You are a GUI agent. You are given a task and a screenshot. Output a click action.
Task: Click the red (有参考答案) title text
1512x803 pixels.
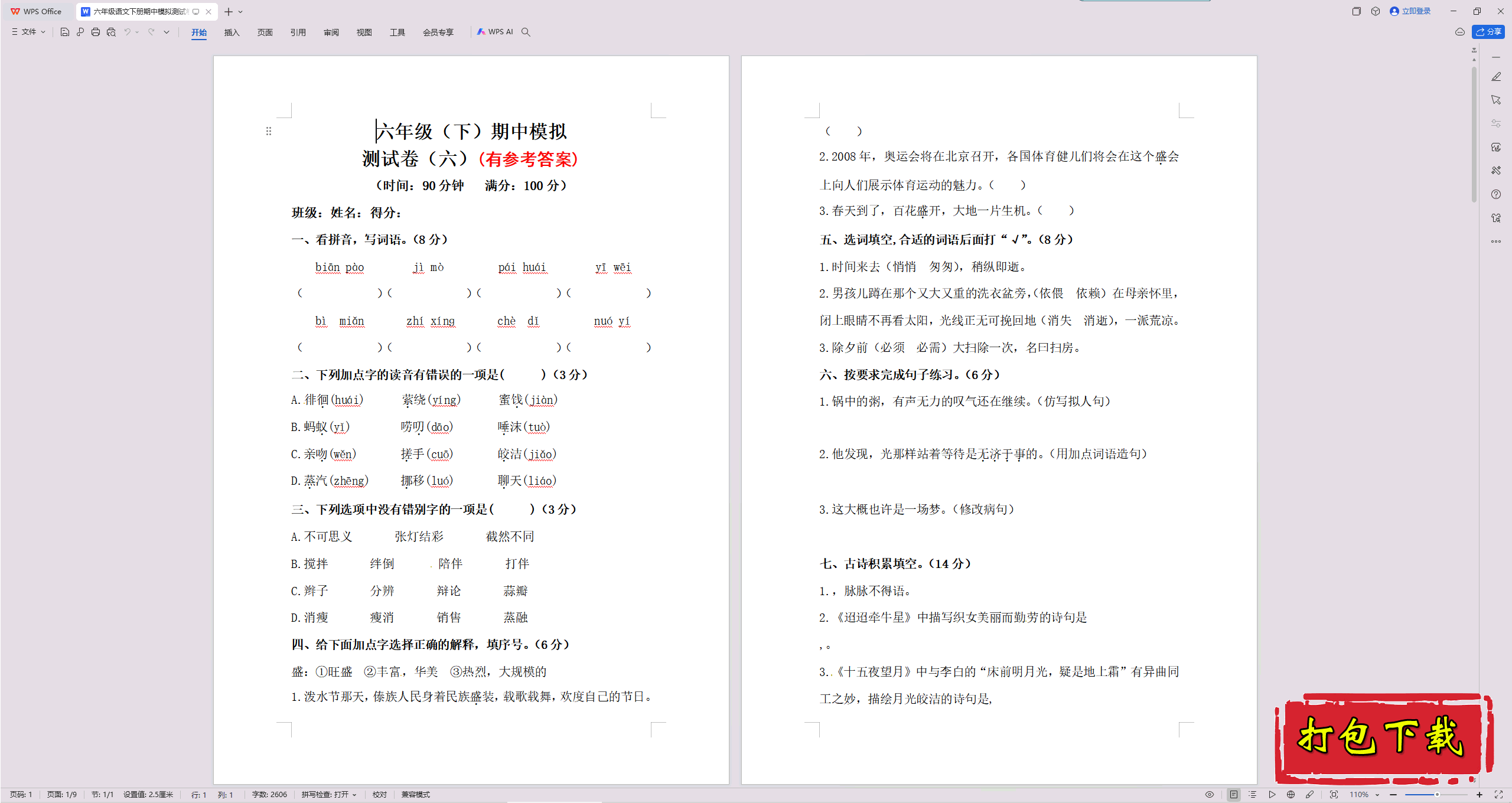coord(528,159)
